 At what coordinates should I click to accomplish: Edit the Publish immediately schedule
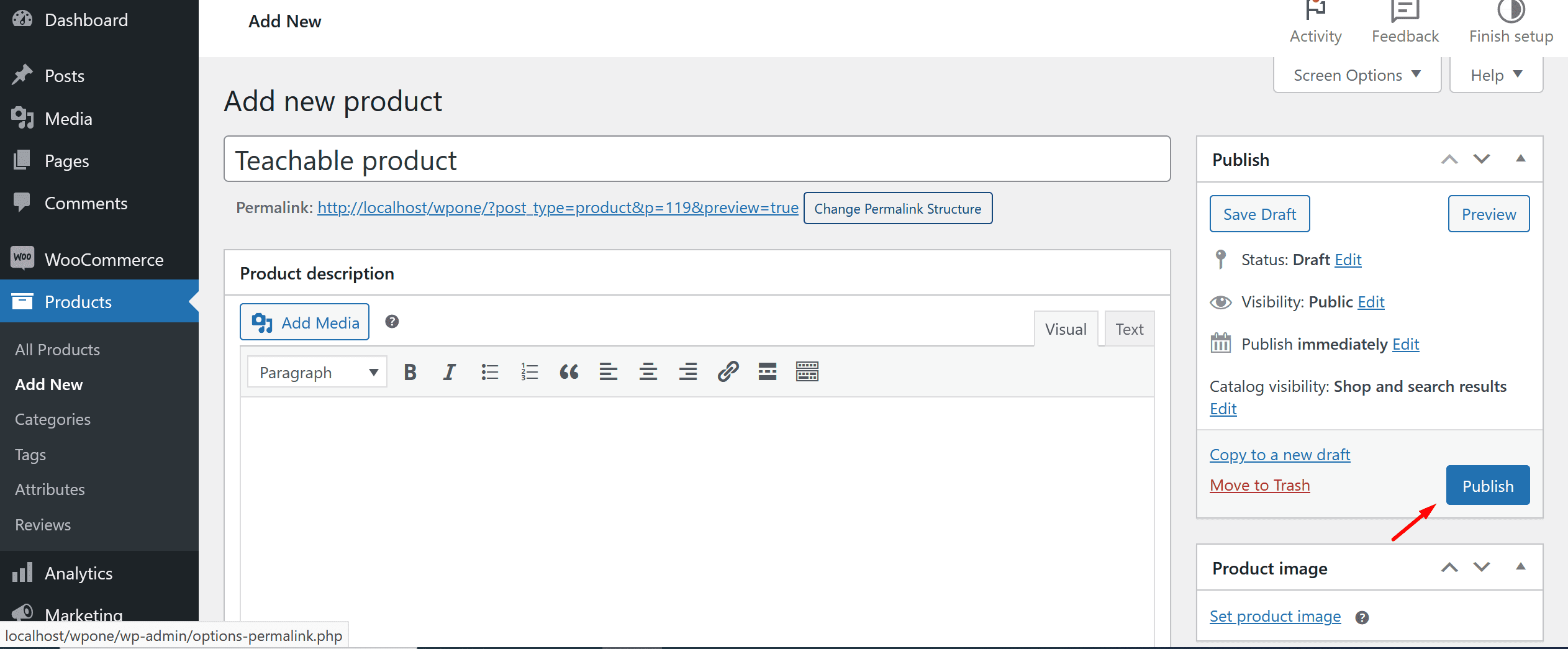(x=1406, y=344)
